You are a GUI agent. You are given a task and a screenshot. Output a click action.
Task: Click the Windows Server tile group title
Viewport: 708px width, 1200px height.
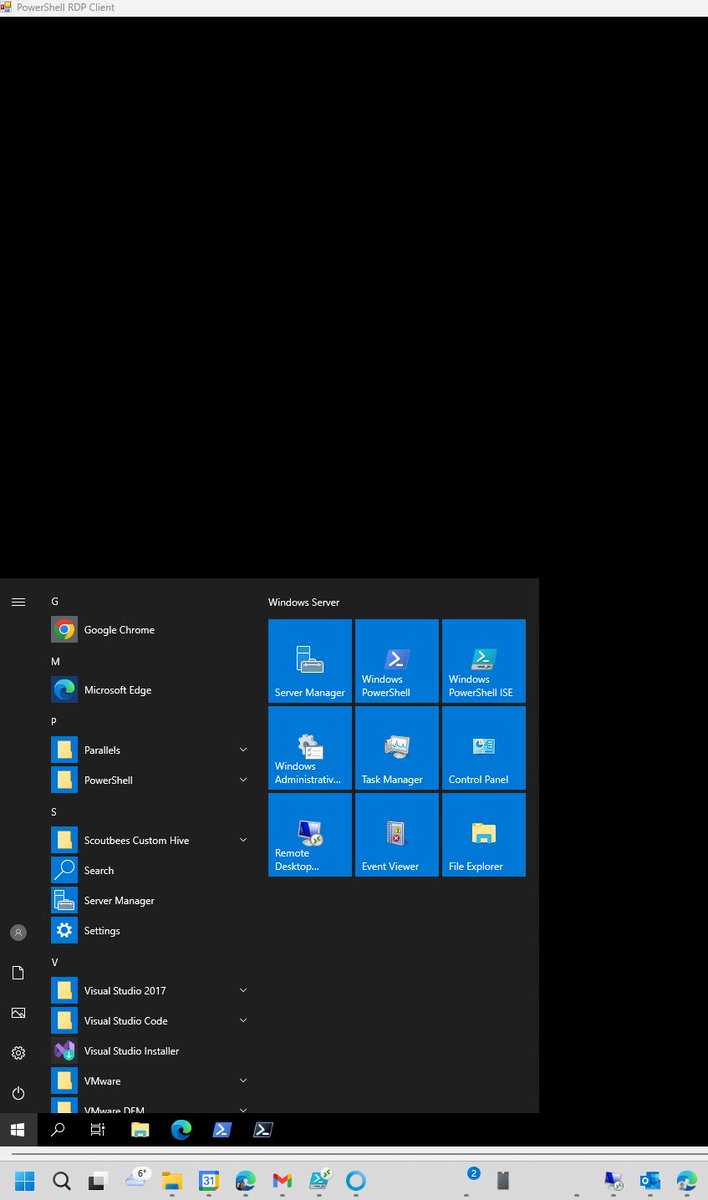(304, 602)
